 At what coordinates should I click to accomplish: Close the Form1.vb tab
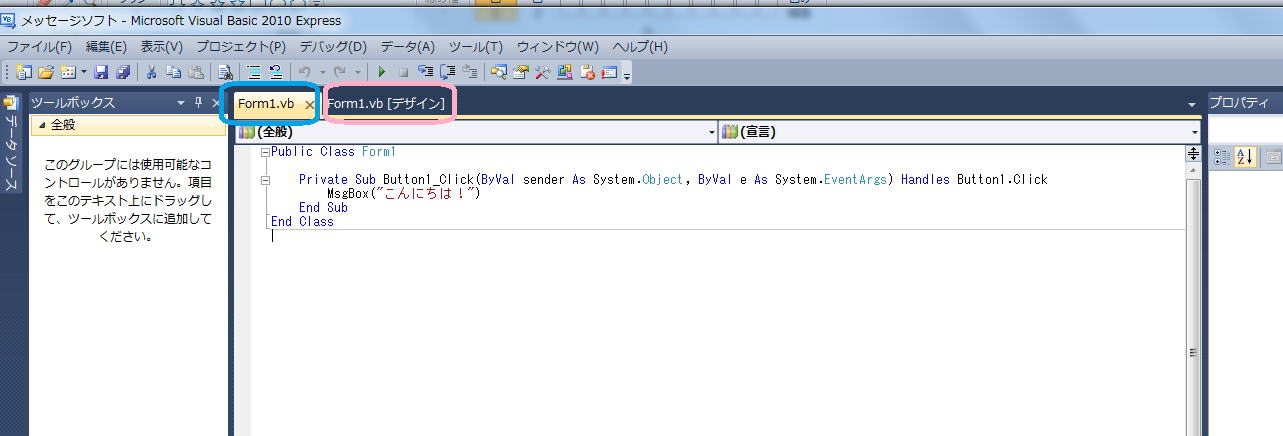309,105
